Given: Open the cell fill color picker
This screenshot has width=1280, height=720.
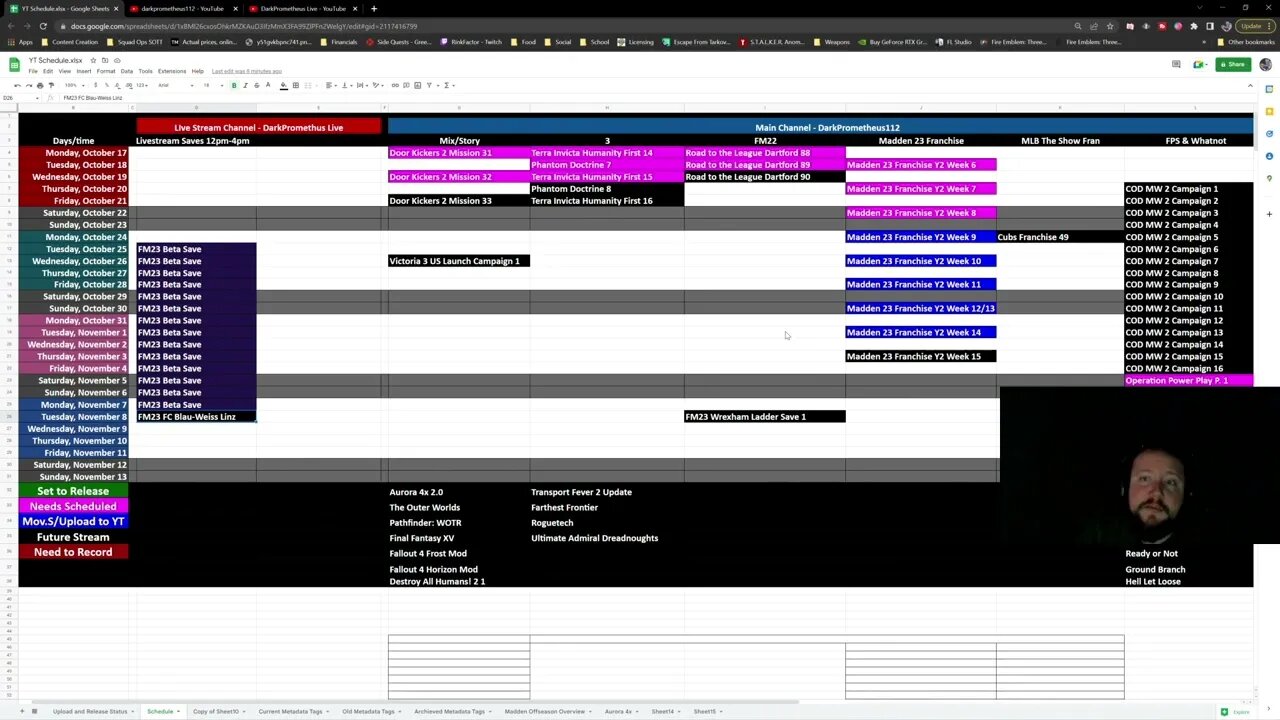Looking at the screenshot, I should 283,85.
